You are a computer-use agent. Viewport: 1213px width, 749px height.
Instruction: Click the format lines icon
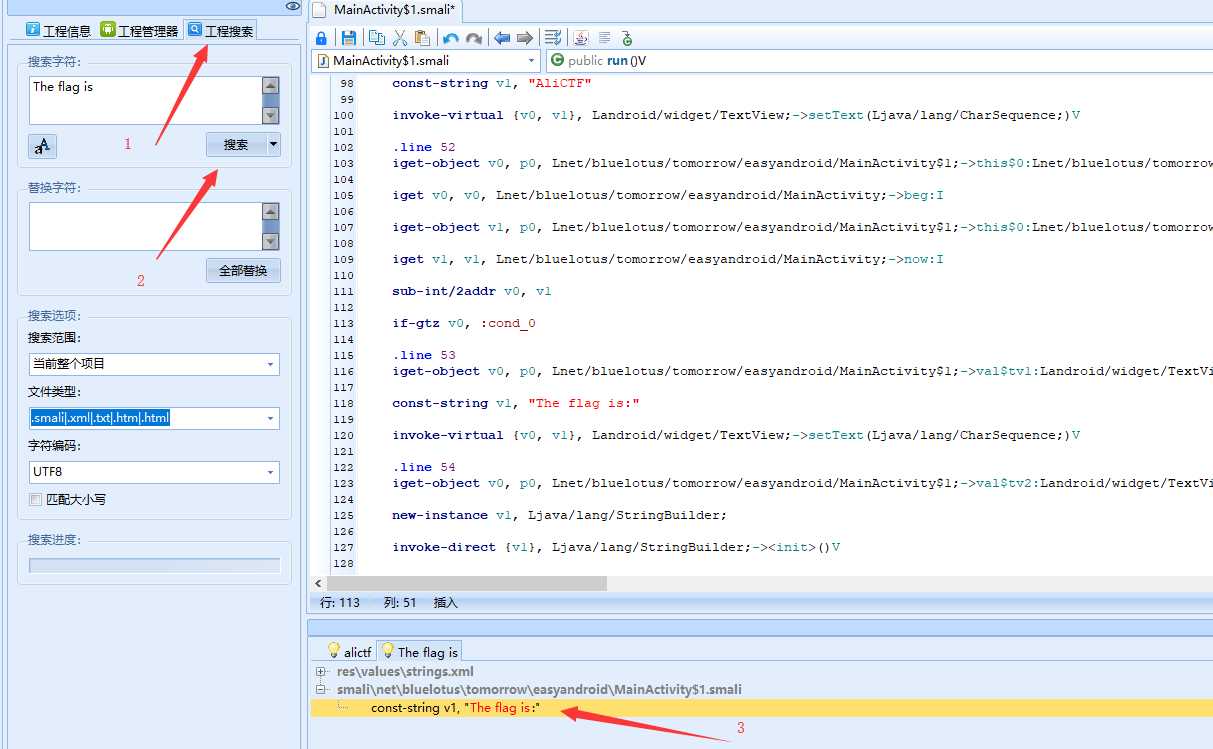tap(553, 38)
